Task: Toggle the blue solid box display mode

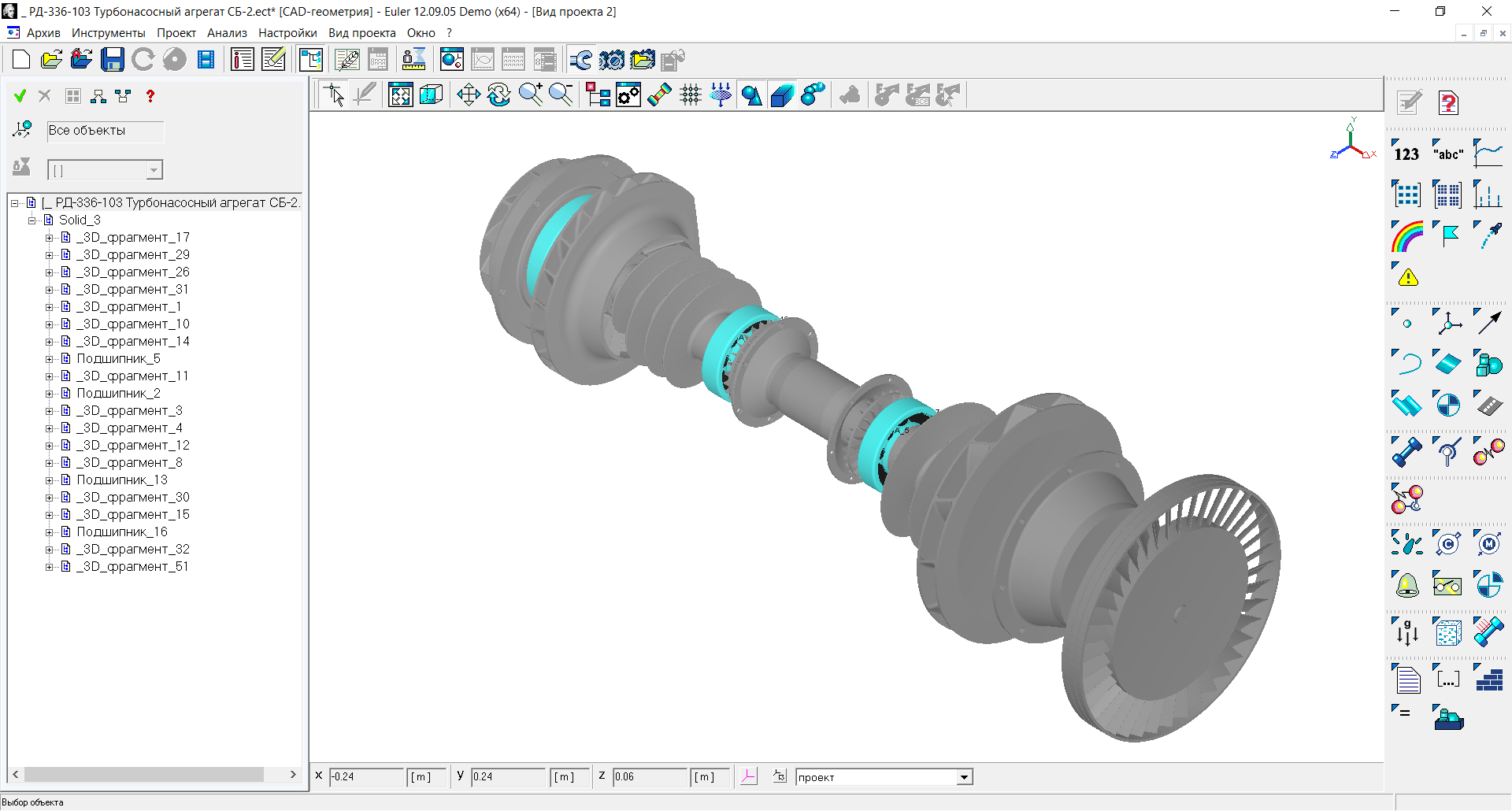Action: (x=782, y=95)
